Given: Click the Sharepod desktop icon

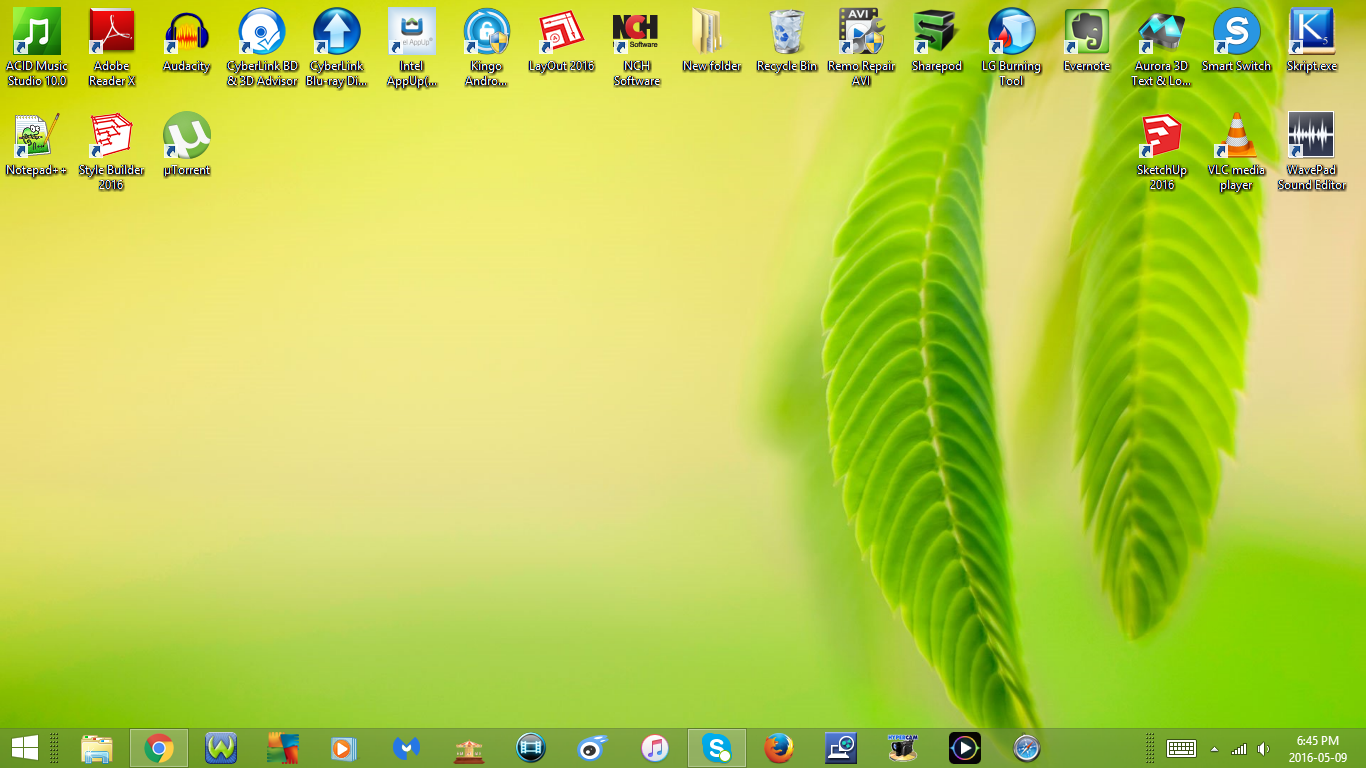Looking at the screenshot, I should 937,42.
